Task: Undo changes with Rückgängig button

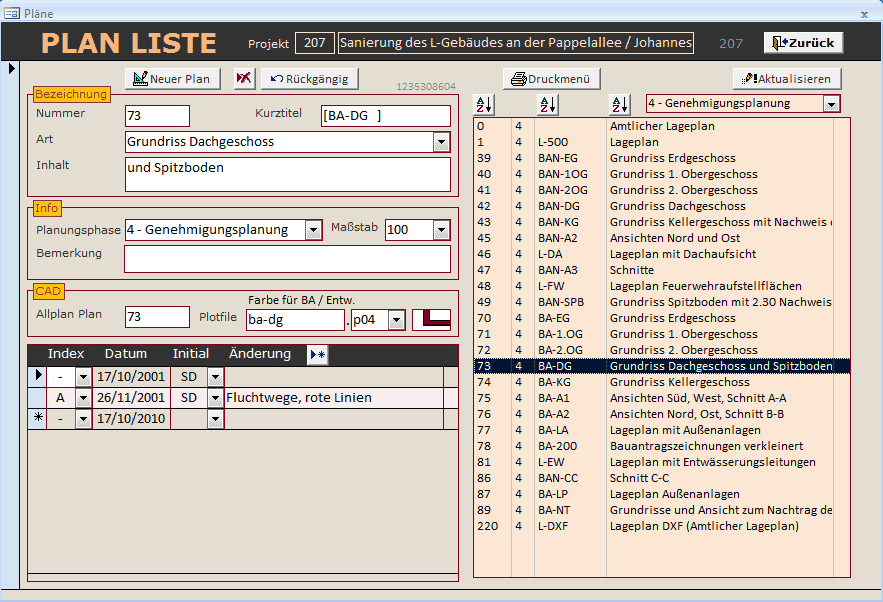Action: tap(309, 79)
